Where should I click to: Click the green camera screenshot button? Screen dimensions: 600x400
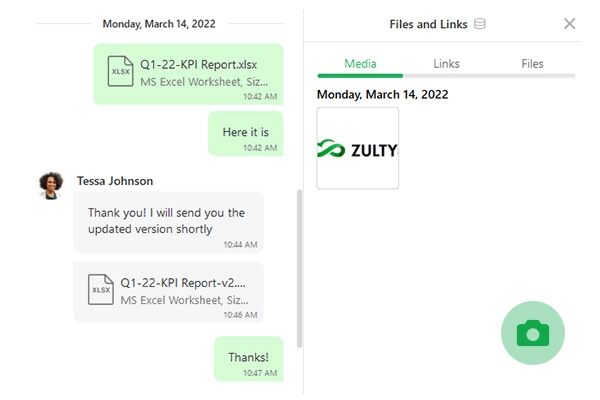[533, 333]
